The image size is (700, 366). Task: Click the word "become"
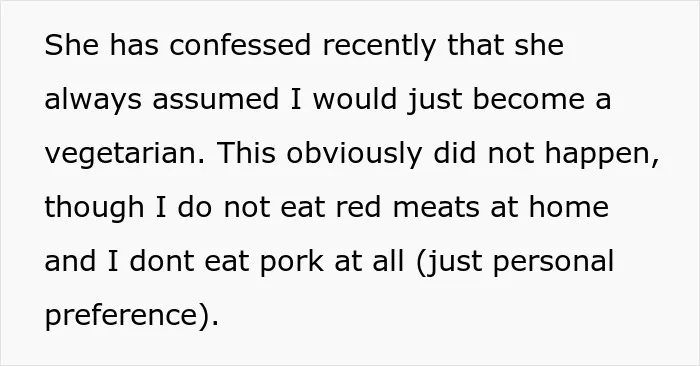tap(529, 99)
